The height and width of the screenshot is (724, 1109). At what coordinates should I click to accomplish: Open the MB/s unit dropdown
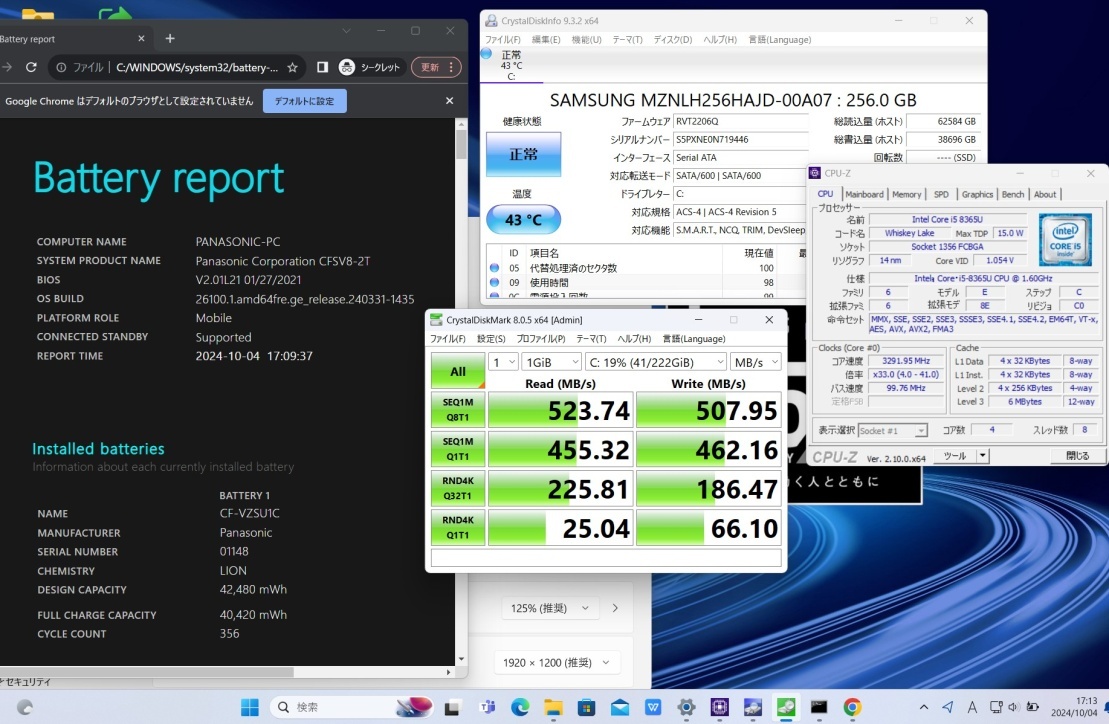pyautogui.click(x=755, y=362)
